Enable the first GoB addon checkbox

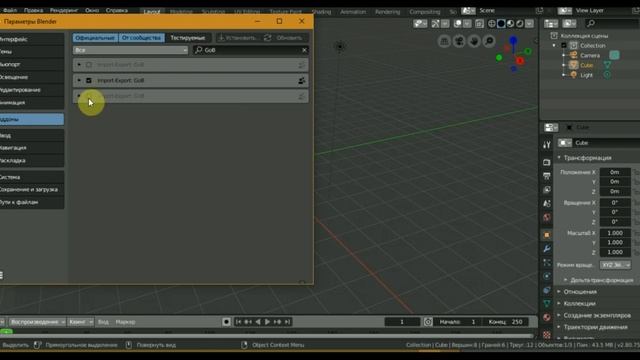(x=89, y=64)
